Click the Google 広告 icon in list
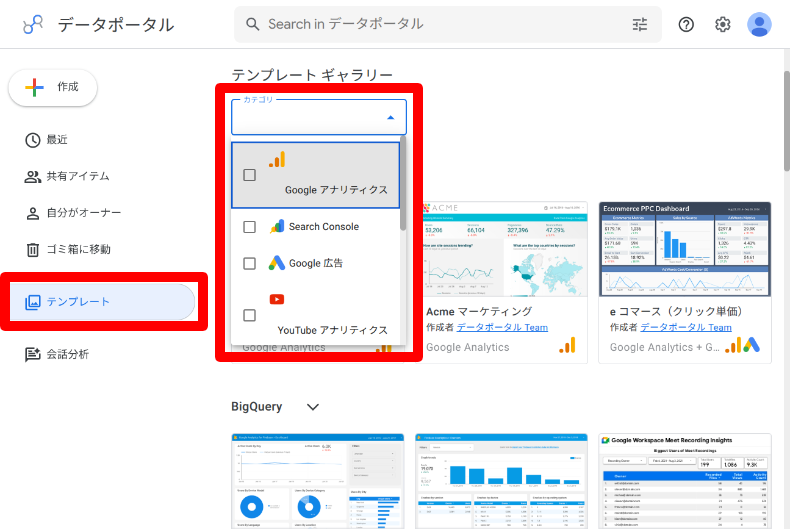790x529 pixels. pyautogui.click(x=277, y=263)
